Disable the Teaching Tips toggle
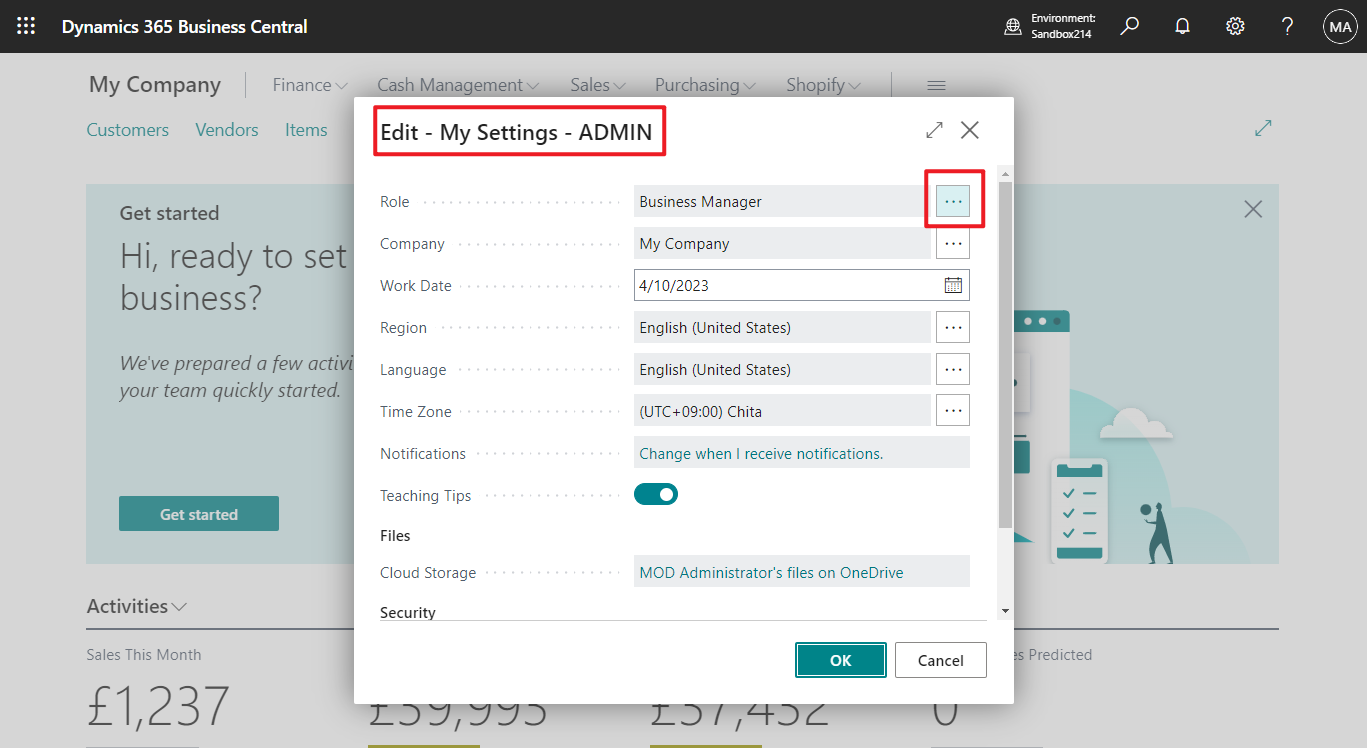The width and height of the screenshot is (1367, 748). click(656, 494)
